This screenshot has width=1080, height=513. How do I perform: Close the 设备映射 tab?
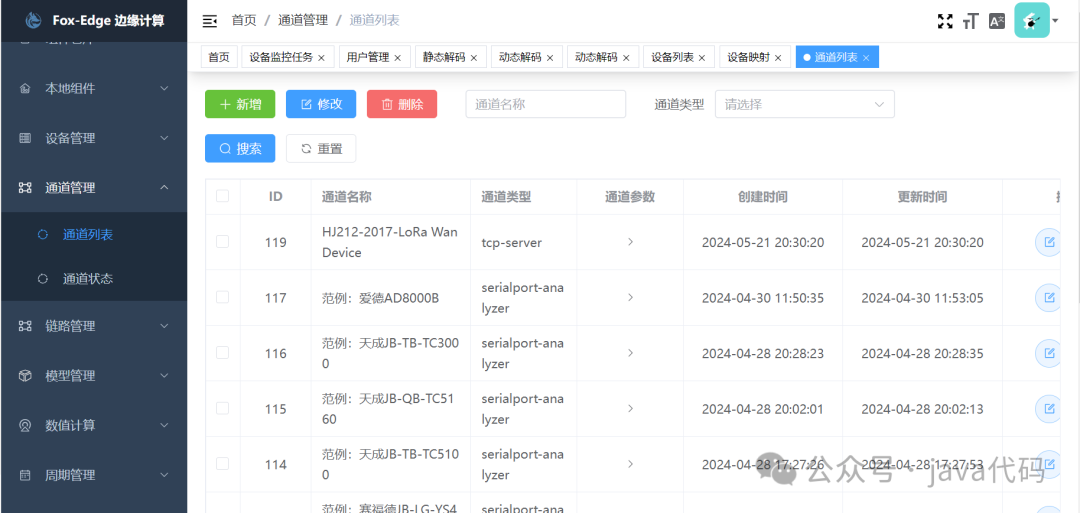pos(778,58)
